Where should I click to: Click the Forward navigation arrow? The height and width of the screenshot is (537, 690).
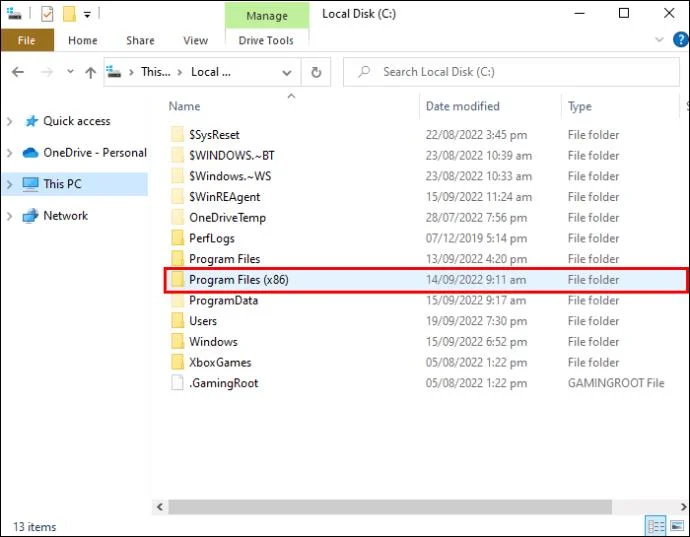pos(47,72)
